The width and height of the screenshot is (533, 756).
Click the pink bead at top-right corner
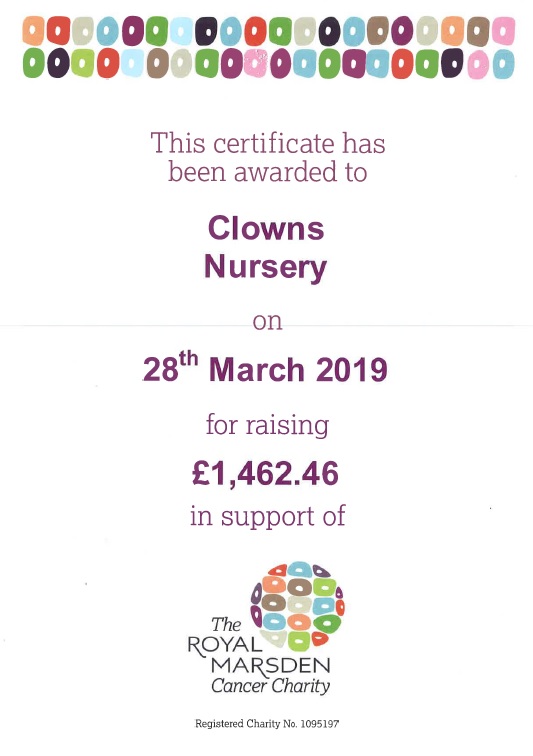504,31
